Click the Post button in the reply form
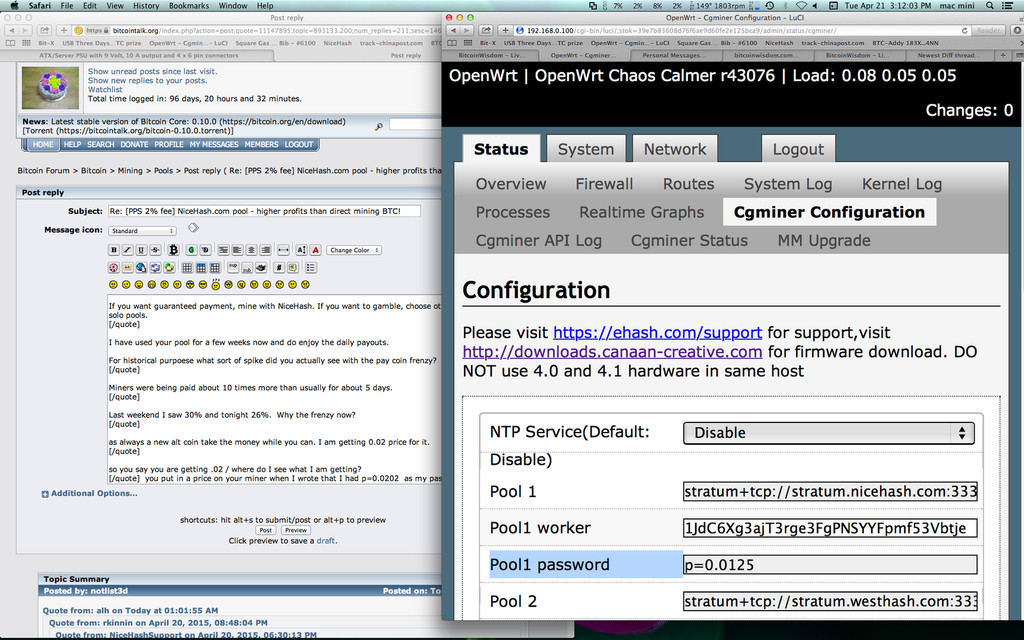The image size is (1024, 640). [x=265, y=530]
